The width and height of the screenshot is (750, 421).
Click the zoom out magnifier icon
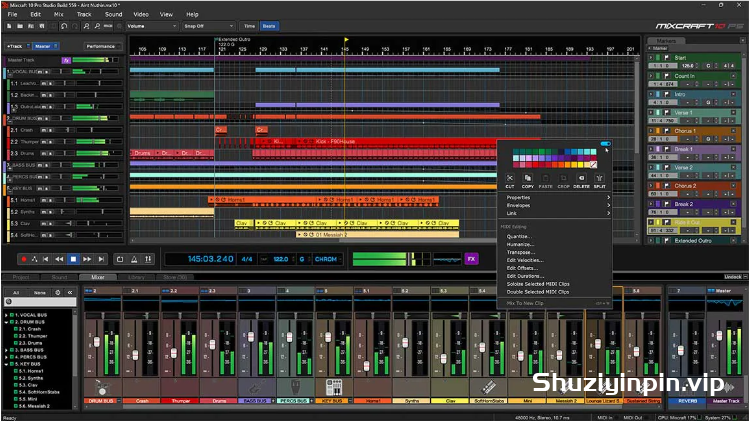coord(97,26)
